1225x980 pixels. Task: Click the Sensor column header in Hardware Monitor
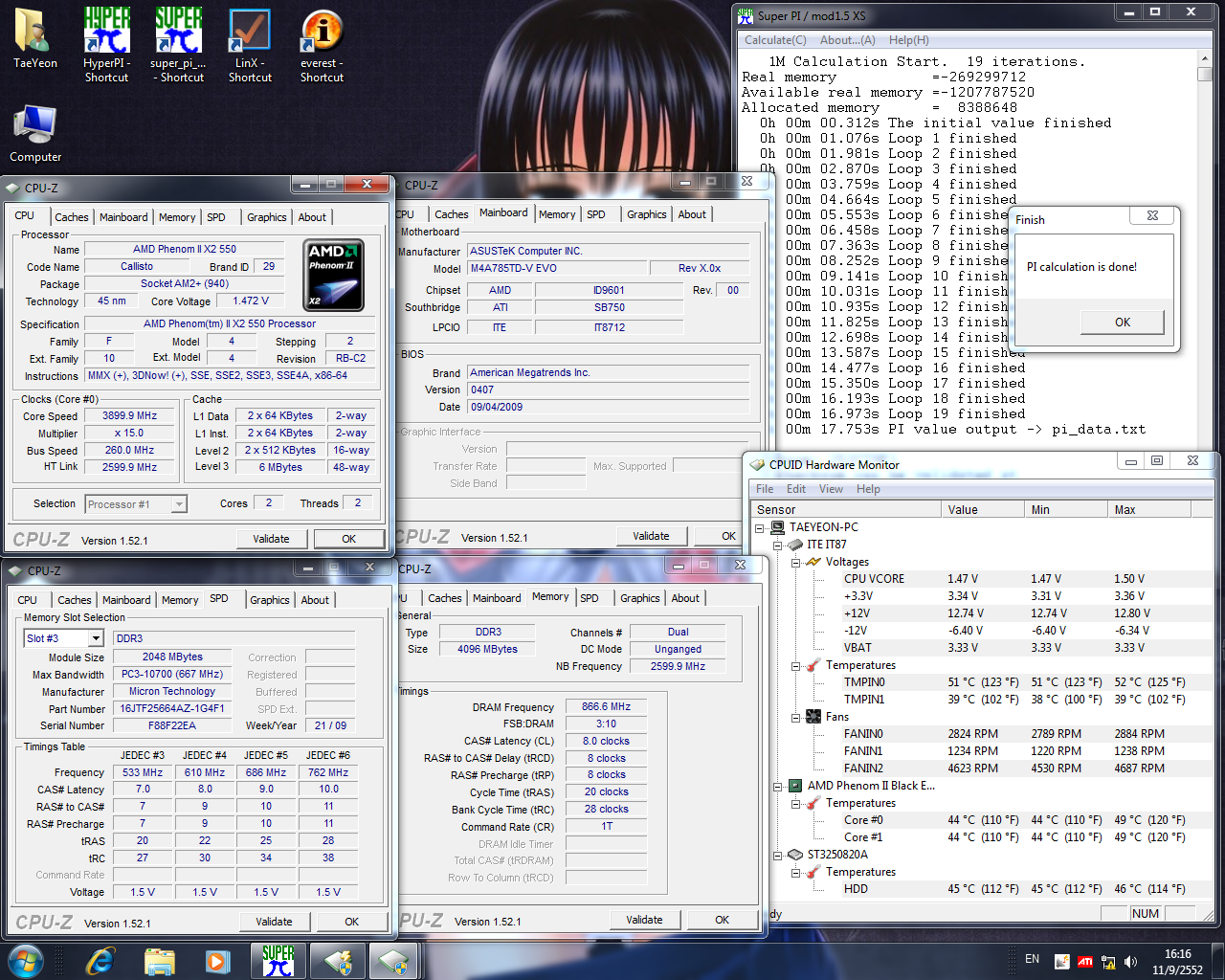click(847, 510)
